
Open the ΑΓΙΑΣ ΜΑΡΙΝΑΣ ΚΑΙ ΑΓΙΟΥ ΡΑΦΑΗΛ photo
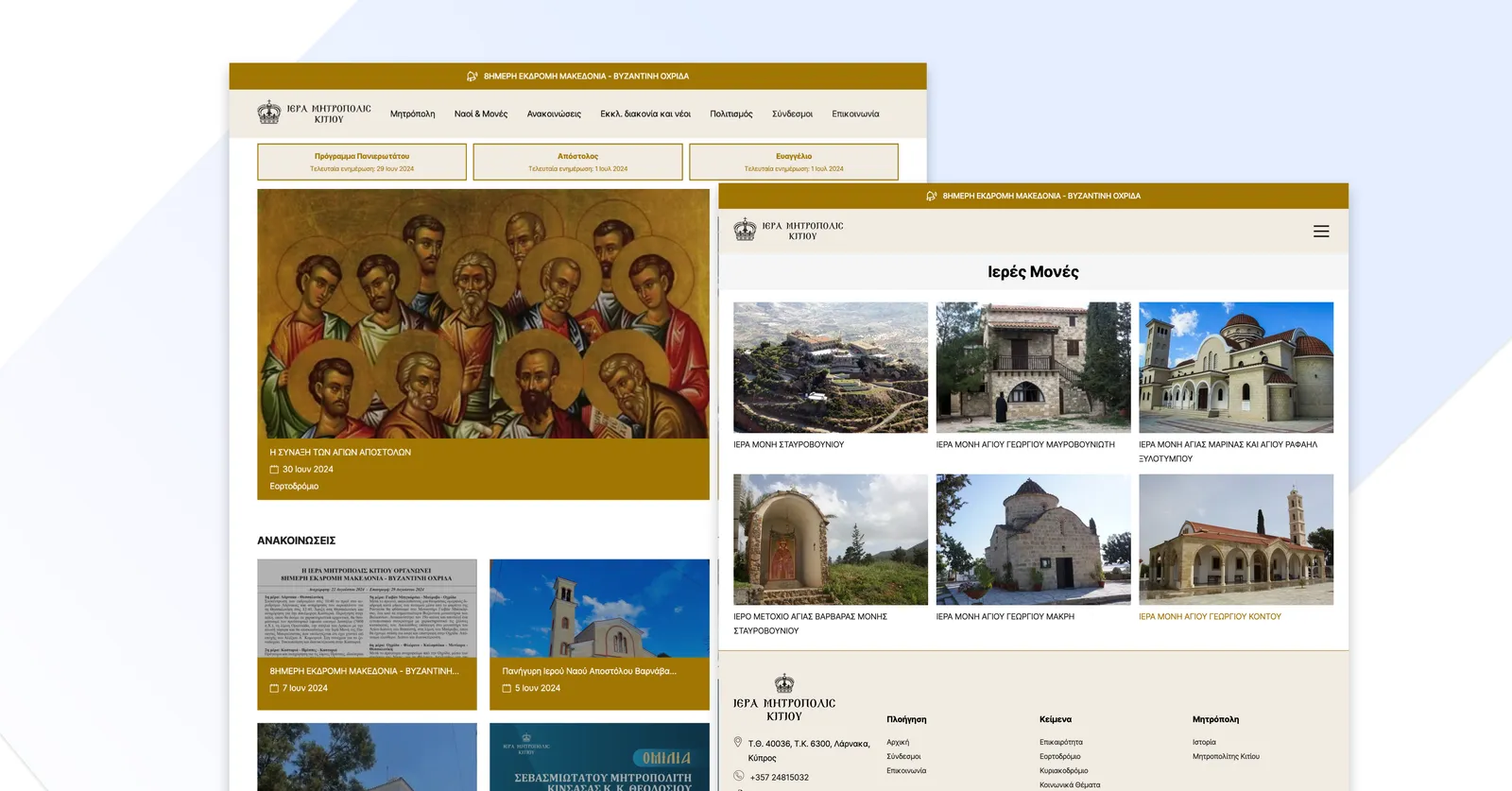pyautogui.click(x=1236, y=368)
